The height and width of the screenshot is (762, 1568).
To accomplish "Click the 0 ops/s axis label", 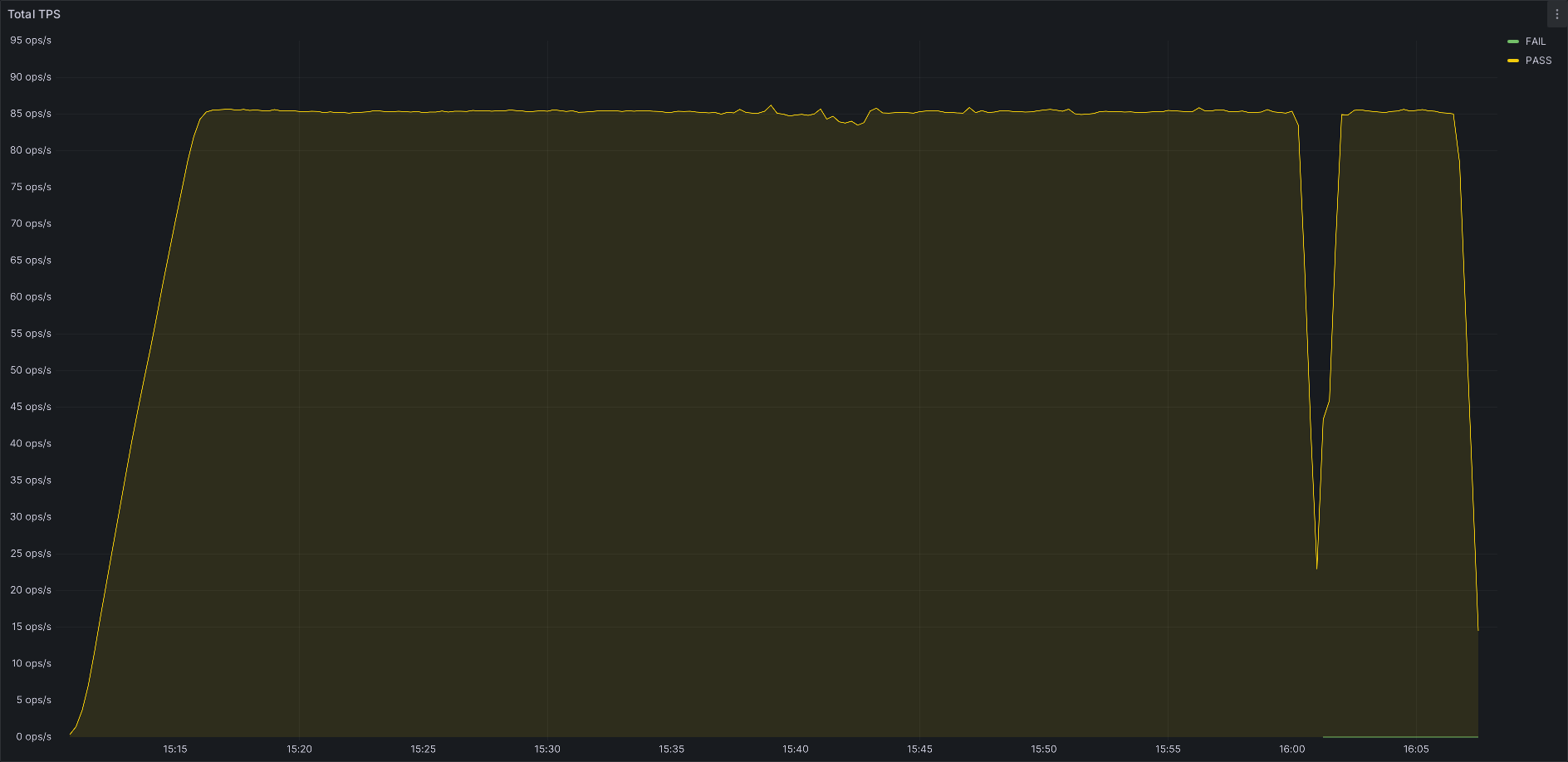I will pos(34,736).
